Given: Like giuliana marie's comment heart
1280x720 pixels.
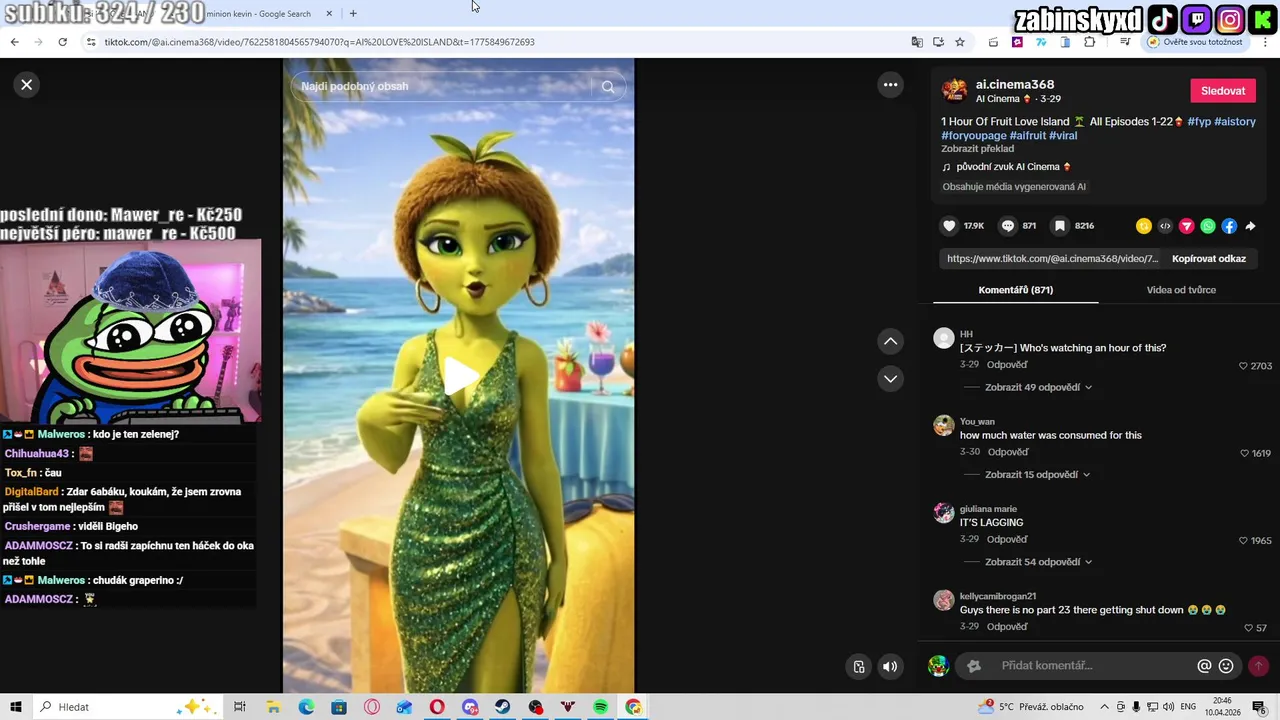Looking at the screenshot, I should [1244, 541].
